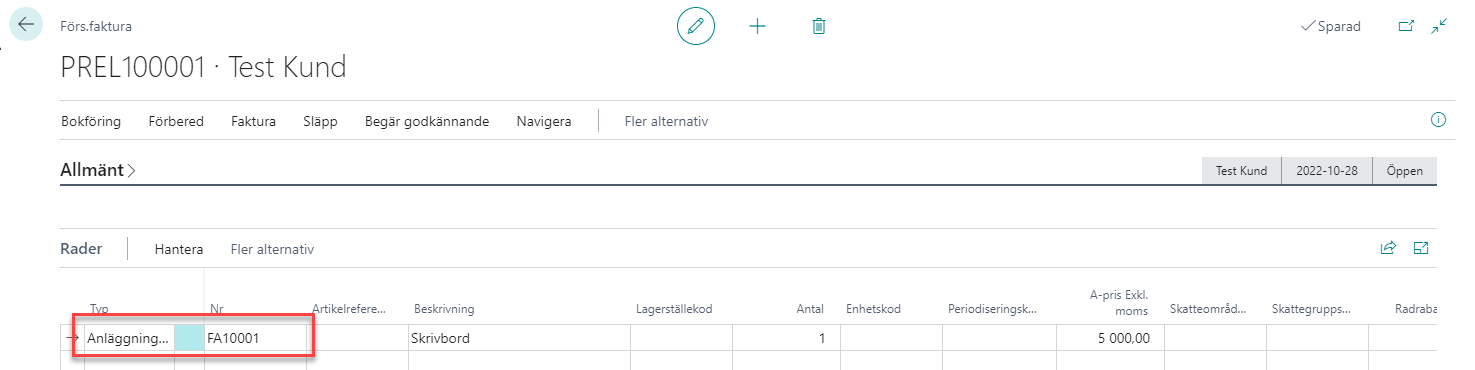Collapse page using diagonal arrows icon
Screen dimensions: 1475x370
(1439, 26)
